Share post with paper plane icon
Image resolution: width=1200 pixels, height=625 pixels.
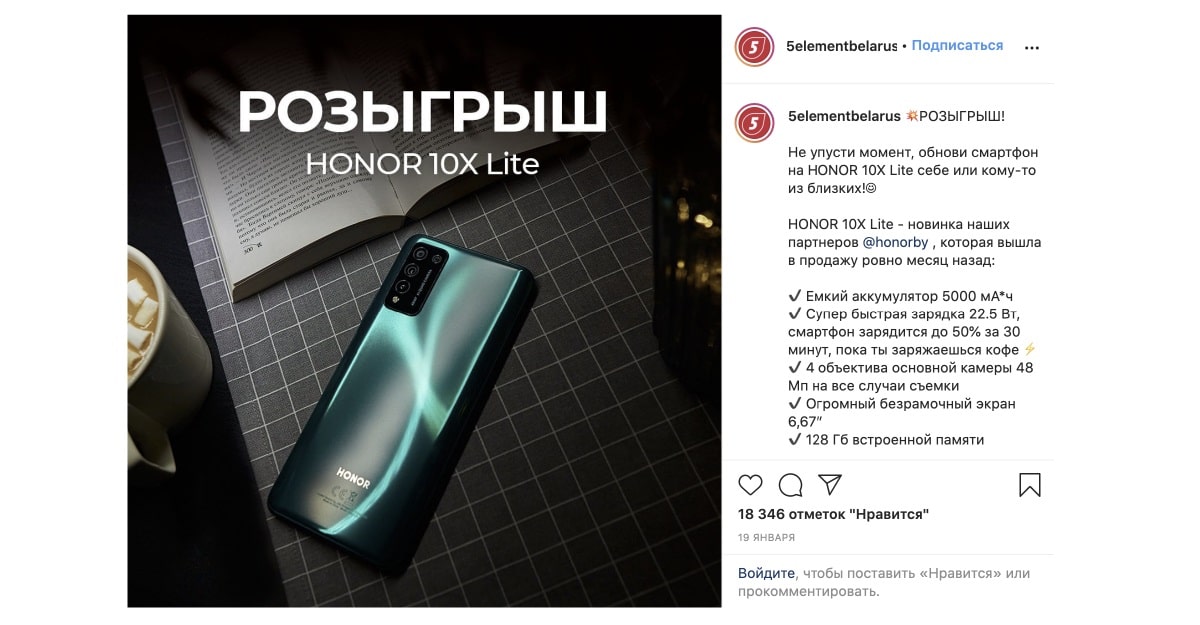tap(830, 485)
